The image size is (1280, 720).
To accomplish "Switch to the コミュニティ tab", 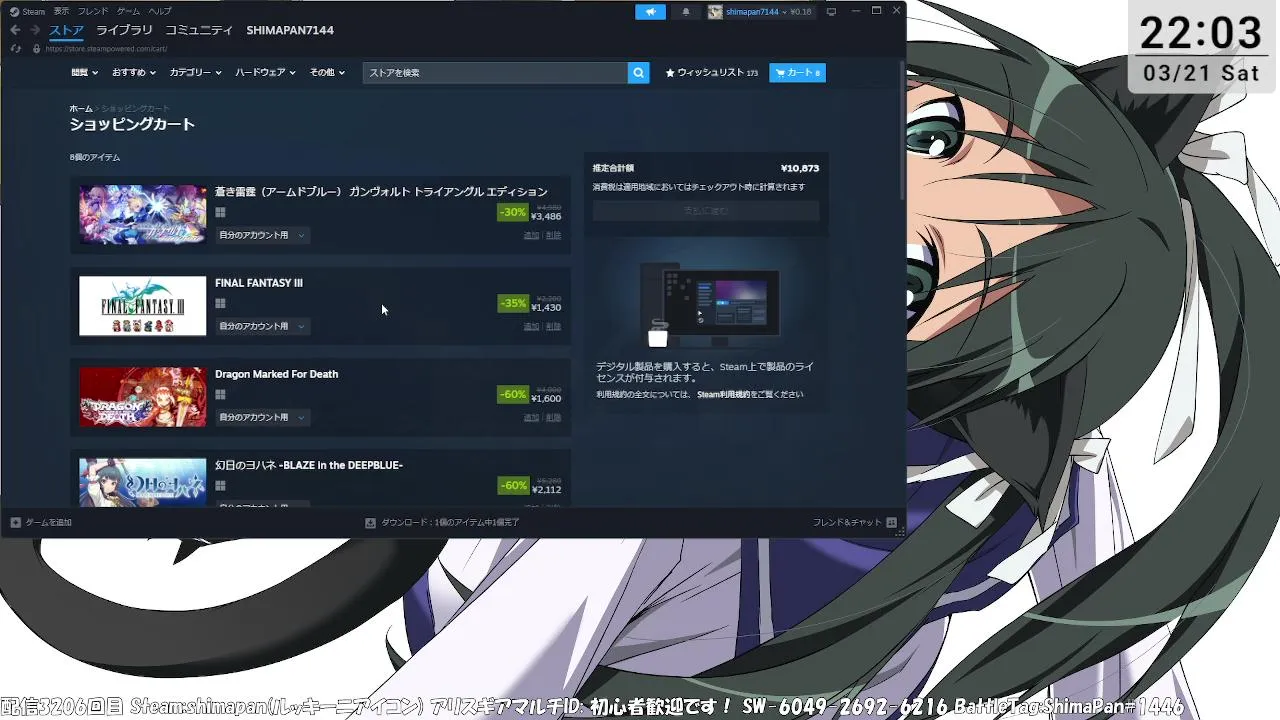I will [199, 31].
